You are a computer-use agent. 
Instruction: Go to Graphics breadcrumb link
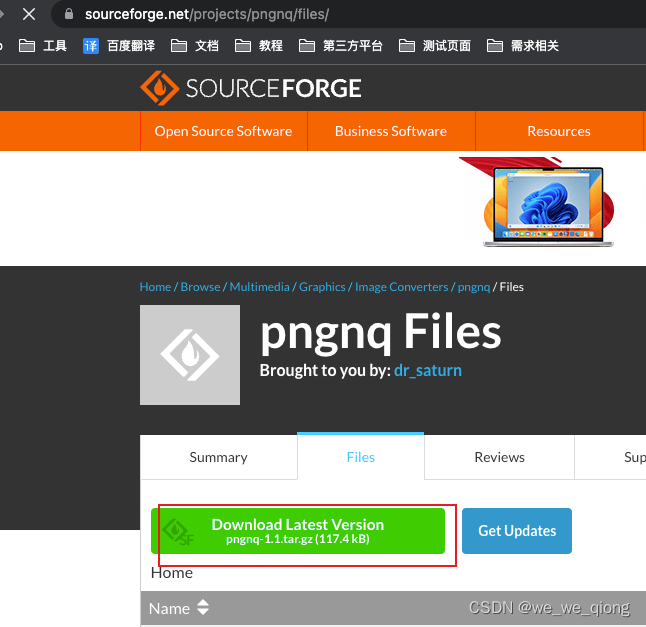(x=322, y=287)
